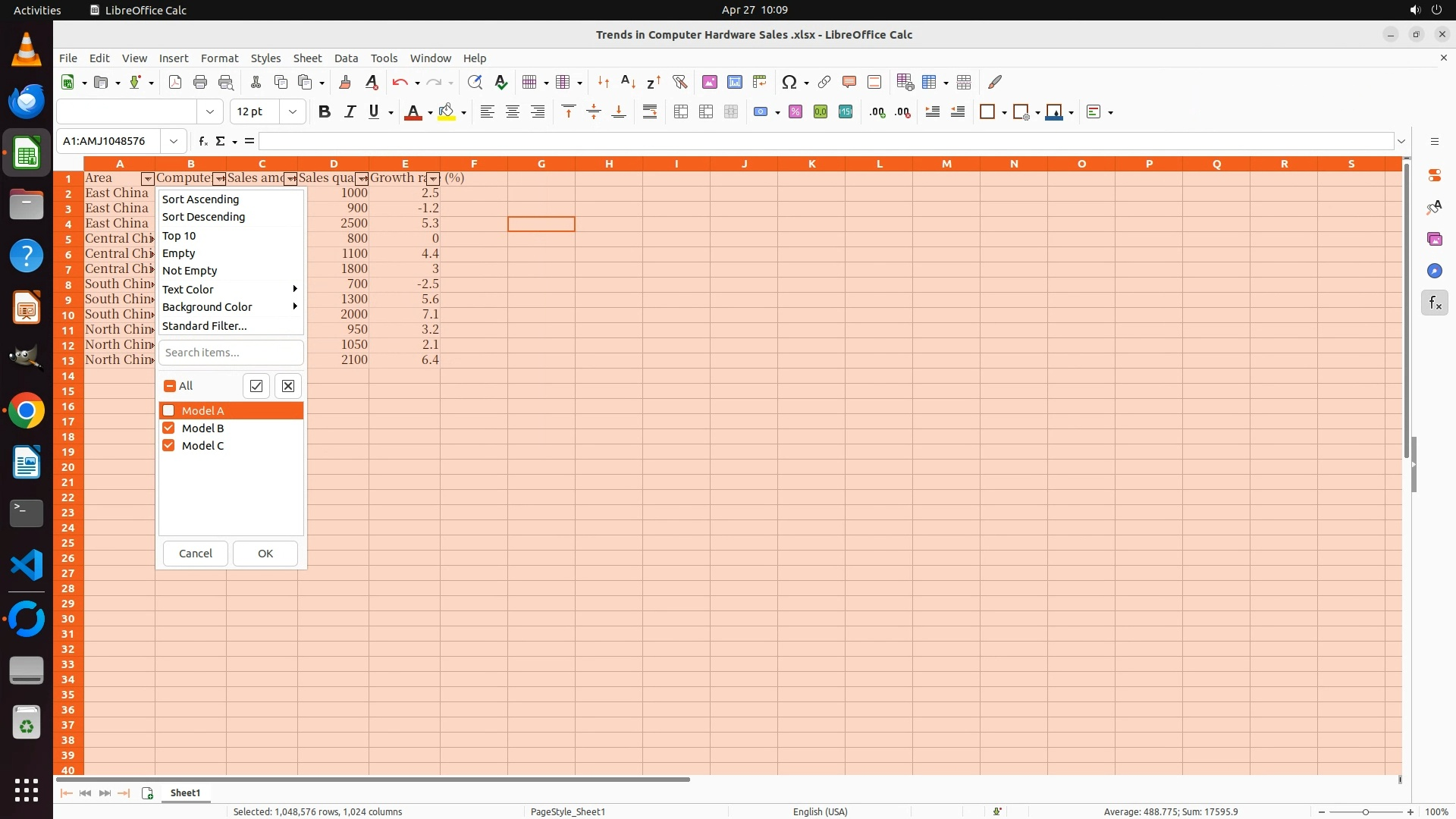The height and width of the screenshot is (819, 1456).
Task: Click the Standard Filter option
Action: point(204,326)
